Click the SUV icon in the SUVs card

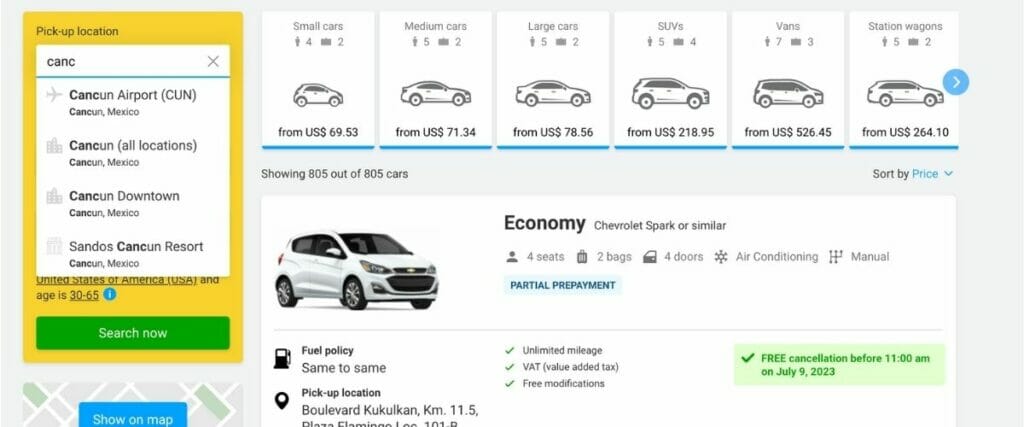tap(670, 93)
